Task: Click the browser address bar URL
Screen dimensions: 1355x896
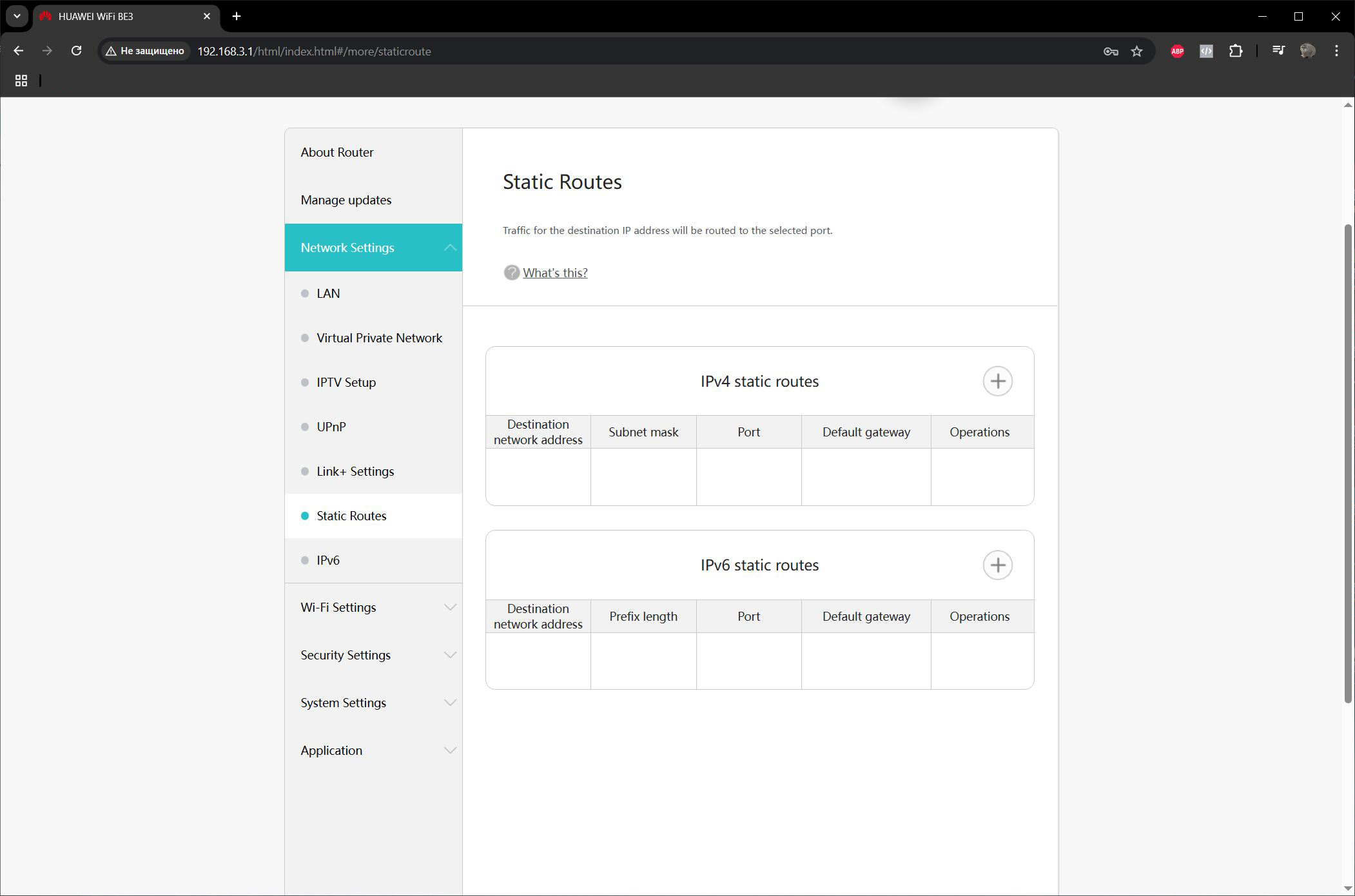Action: coord(314,51)
